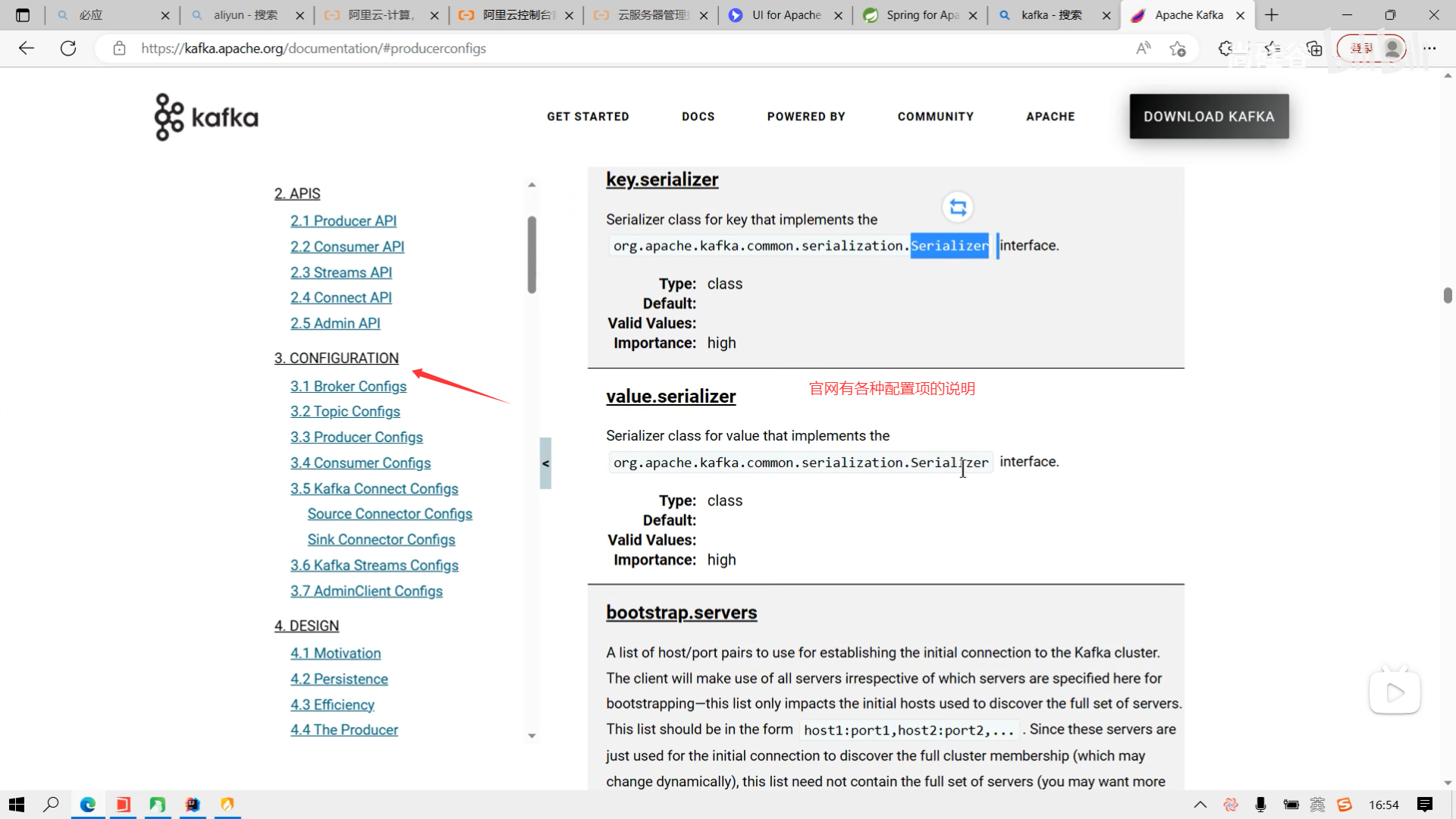Open the Collections icon
The width and height of the screenshot is (1456, 819).
tap(1314, 49)
